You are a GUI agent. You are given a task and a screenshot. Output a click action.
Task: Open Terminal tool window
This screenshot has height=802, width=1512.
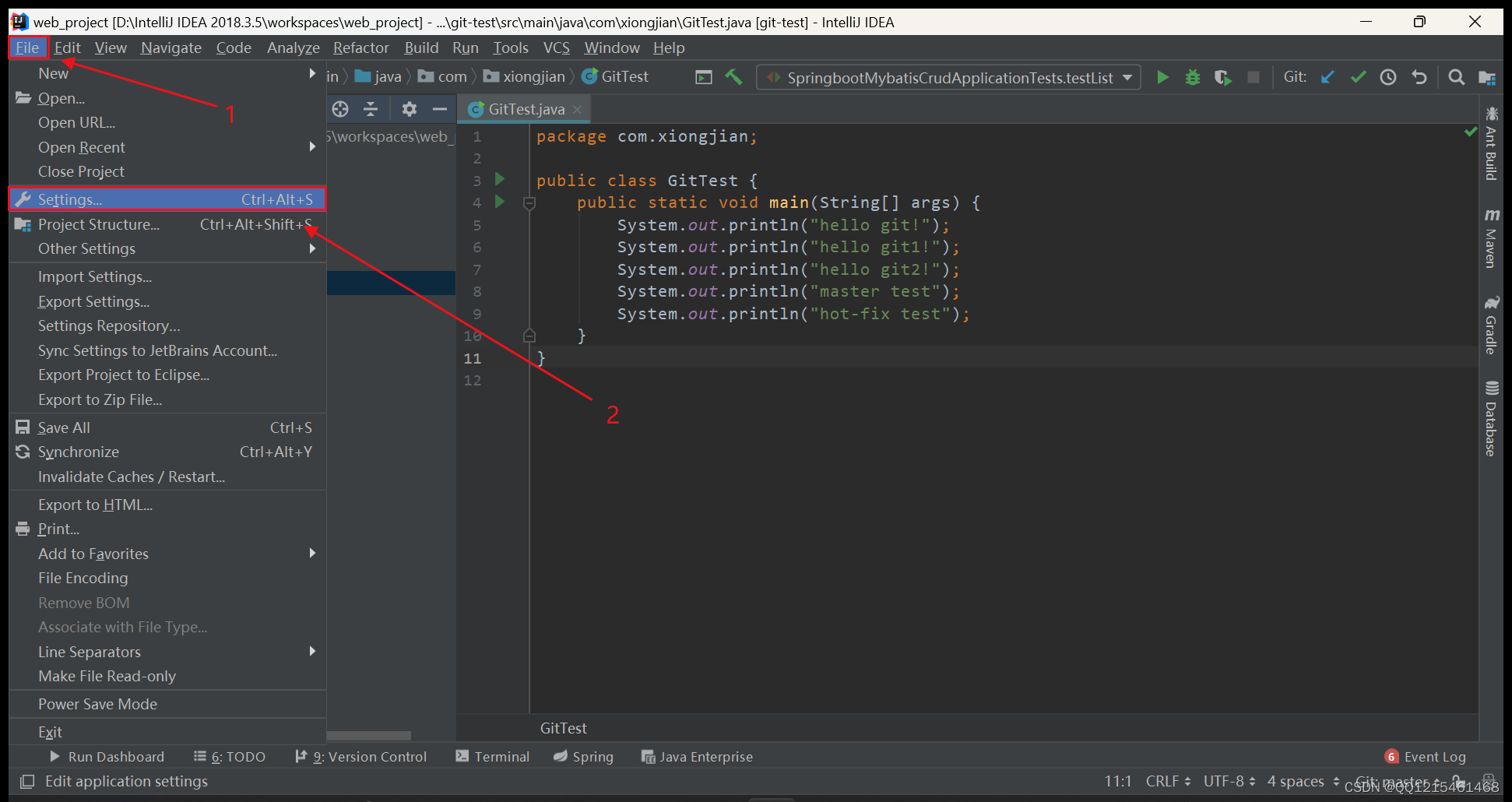pos(493,757)
